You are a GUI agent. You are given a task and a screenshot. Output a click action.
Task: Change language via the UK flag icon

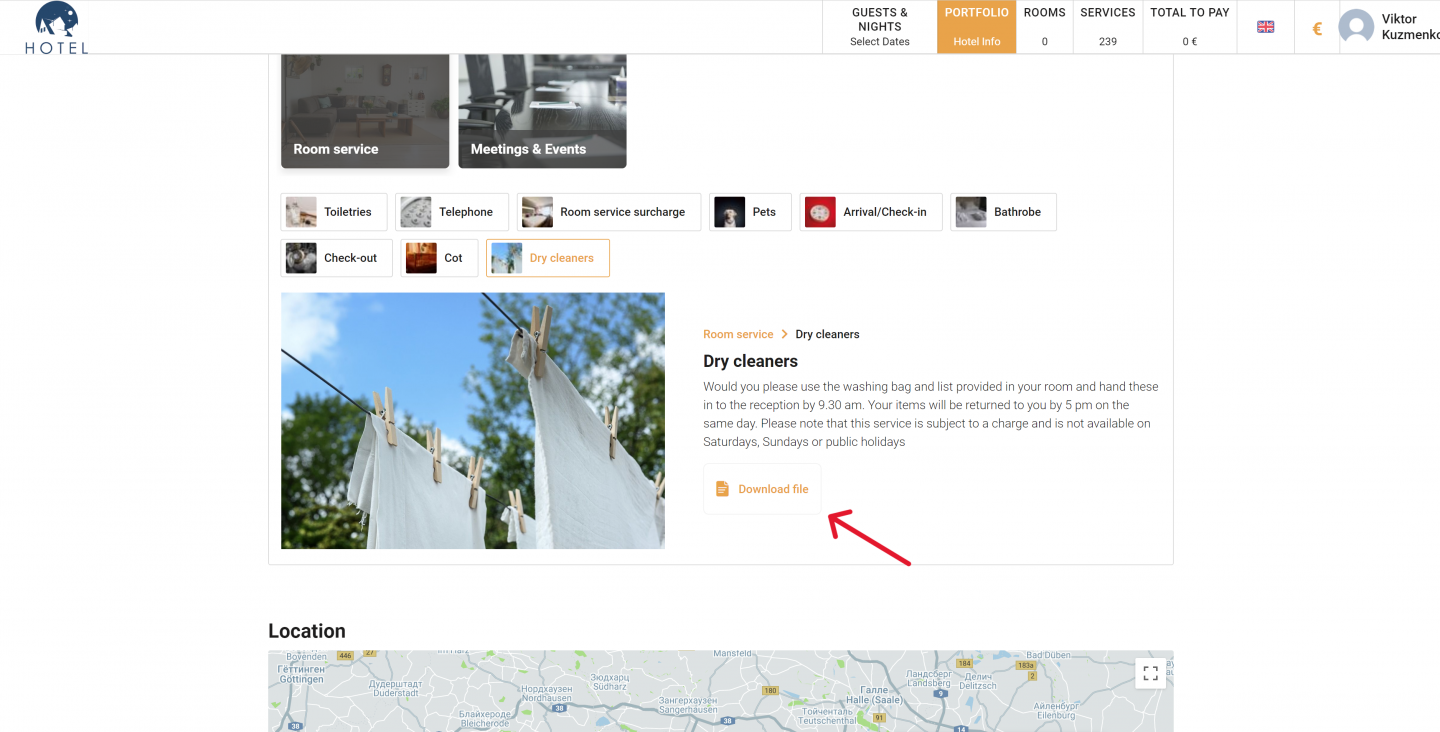click(1266, 27)
